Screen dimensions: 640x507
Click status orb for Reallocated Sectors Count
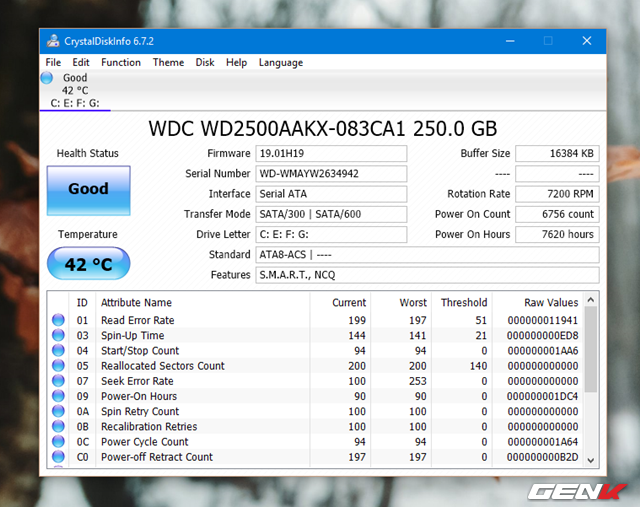click(x=58, y=365)
